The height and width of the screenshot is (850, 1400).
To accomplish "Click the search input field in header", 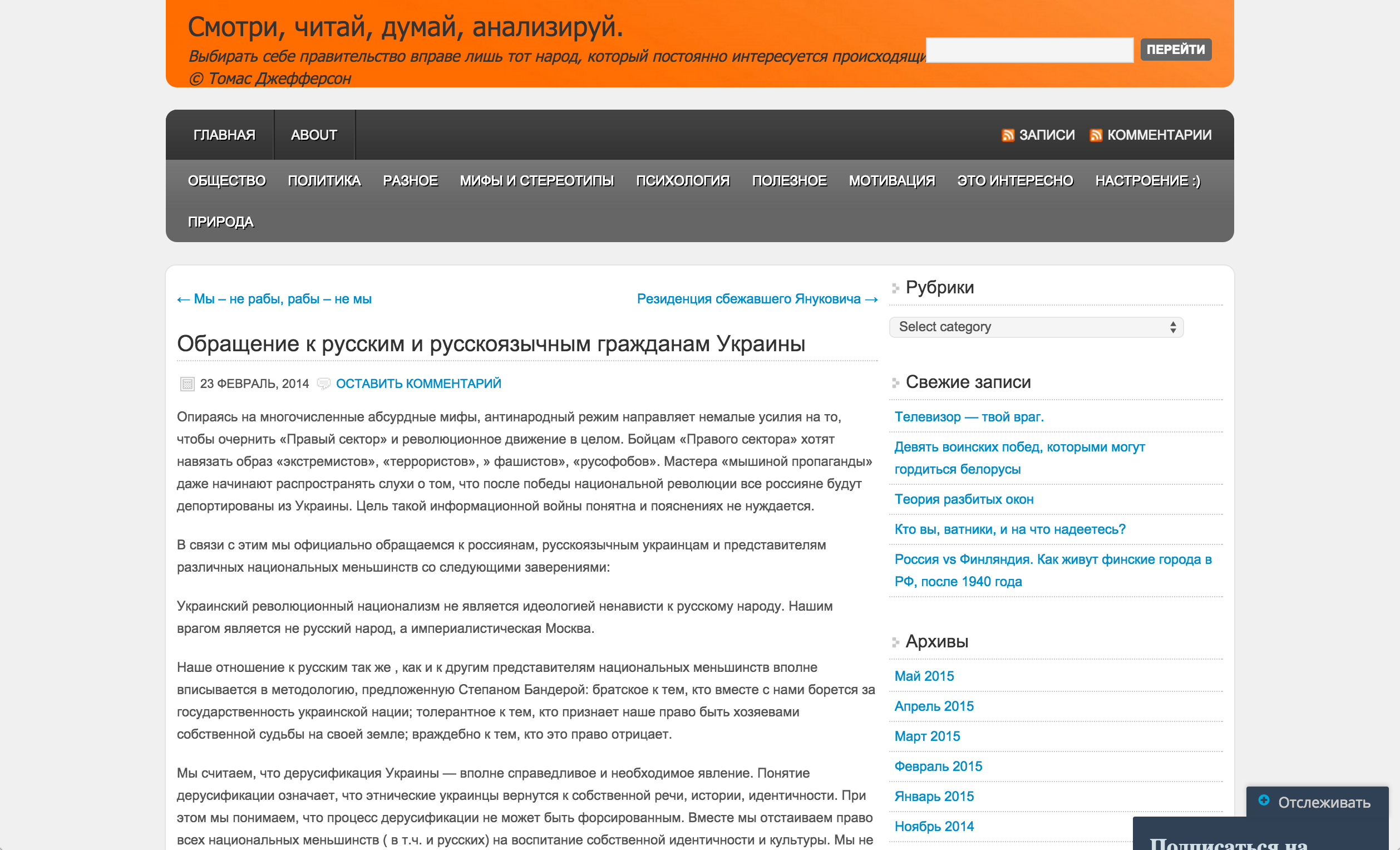I will coord(1029,50).
